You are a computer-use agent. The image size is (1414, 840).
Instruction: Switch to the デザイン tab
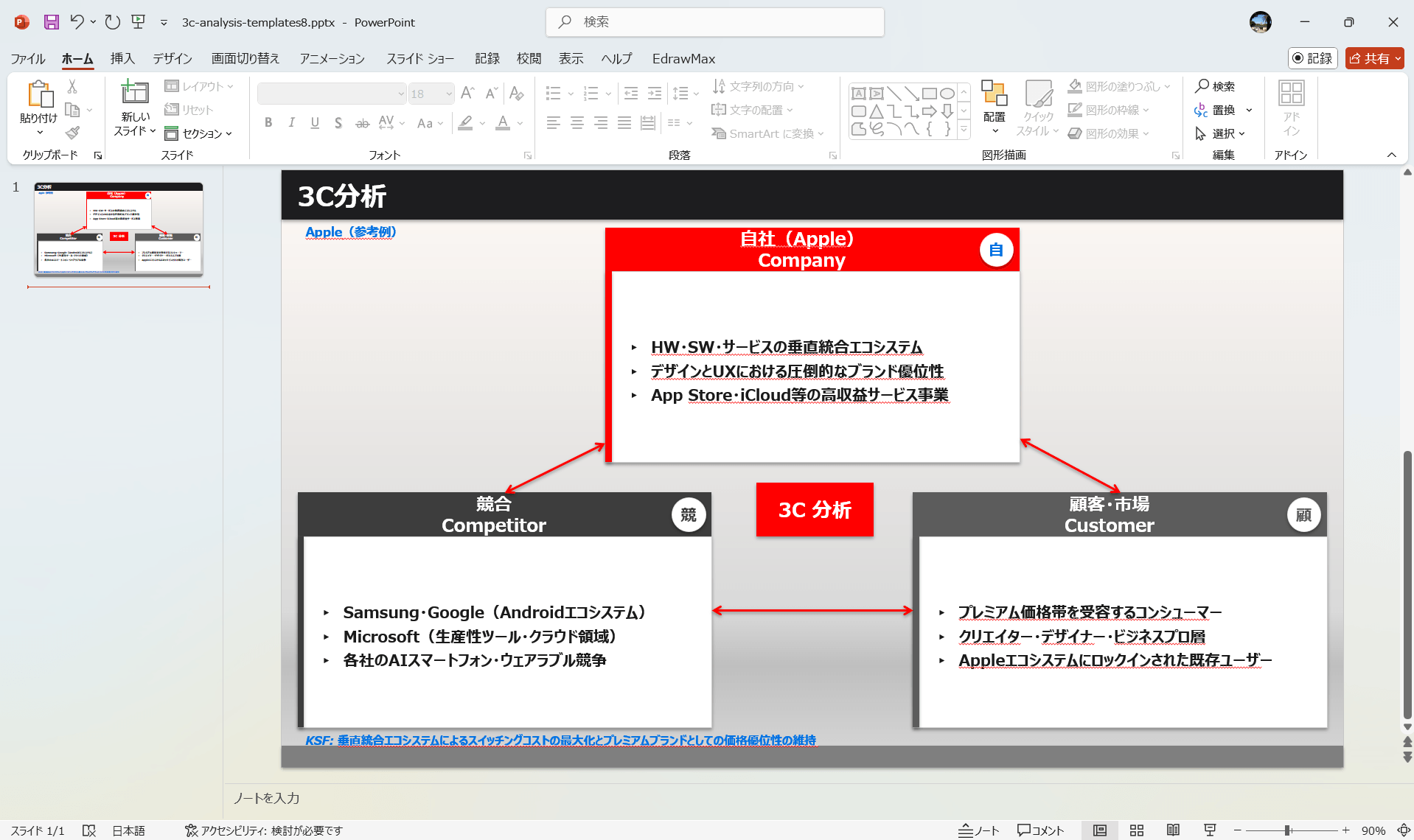pos(173,58)
